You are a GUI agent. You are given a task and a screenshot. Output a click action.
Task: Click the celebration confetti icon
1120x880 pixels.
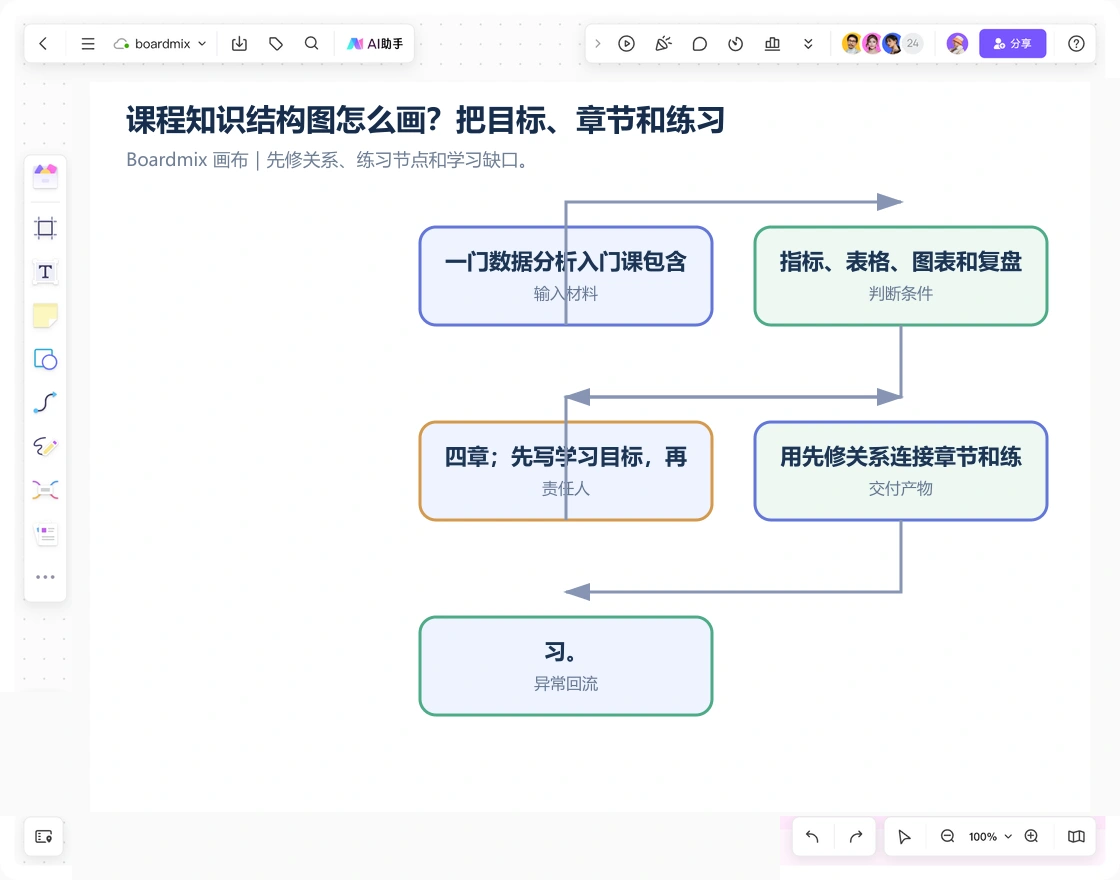[664, 44]
